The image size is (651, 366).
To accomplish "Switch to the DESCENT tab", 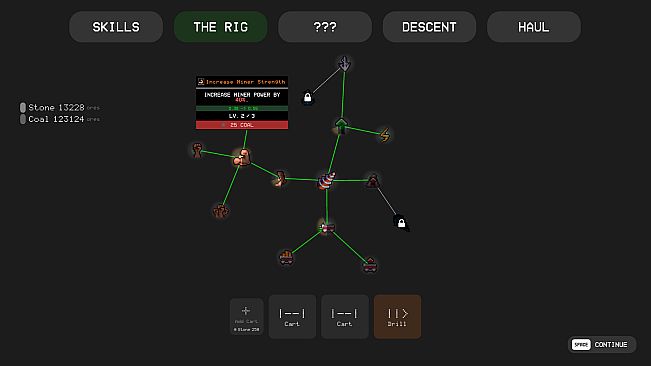I will tap(429, 27).
